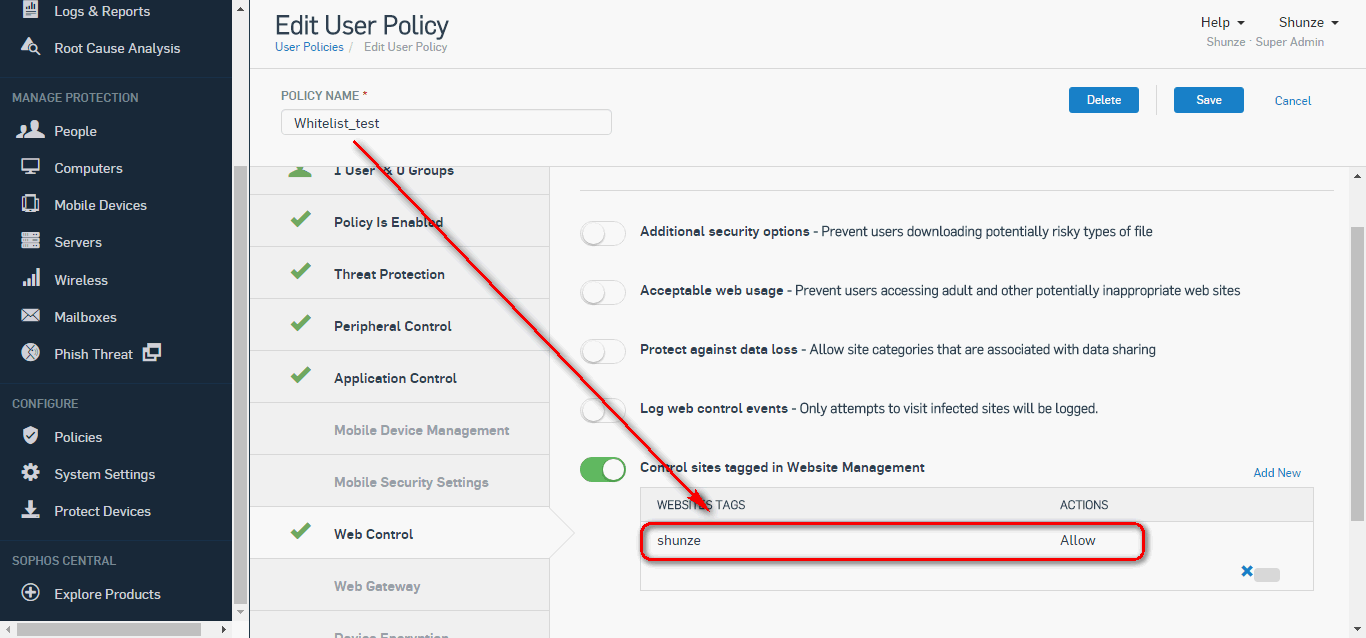Select the Web Control tab
The height and width of the screenshot is (638, 1366).
[x=400, y=533]
